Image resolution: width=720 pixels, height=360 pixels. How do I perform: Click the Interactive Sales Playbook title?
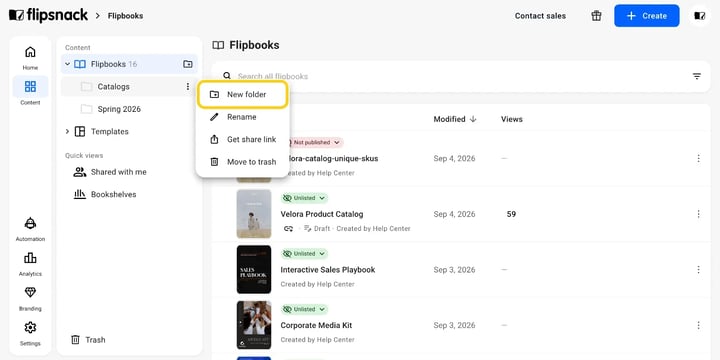pyautogui.click(x=328, y=270)
